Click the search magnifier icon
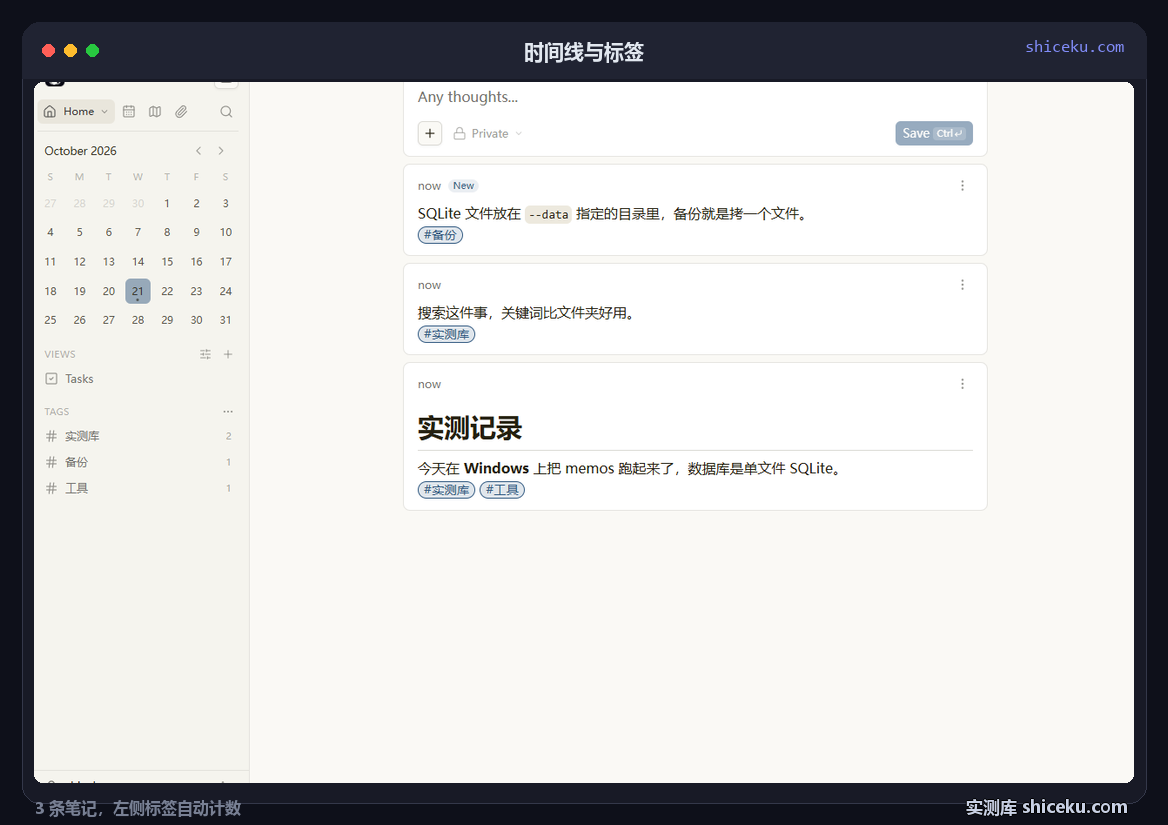Image resolution: width=1168 pixels, height=825 pixels. coord(226,112)
